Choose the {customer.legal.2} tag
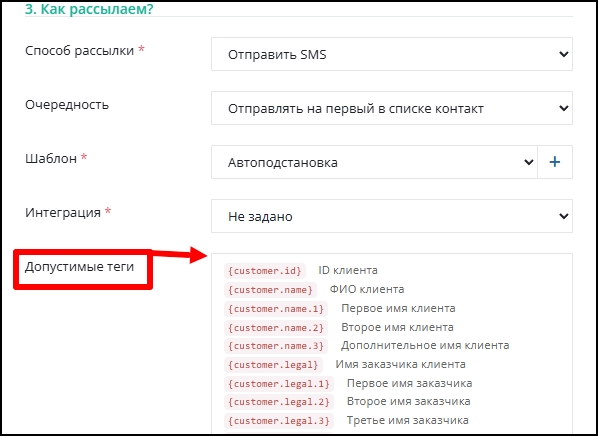The width and height of the screenshot is (598, 436). click(279, 402)
